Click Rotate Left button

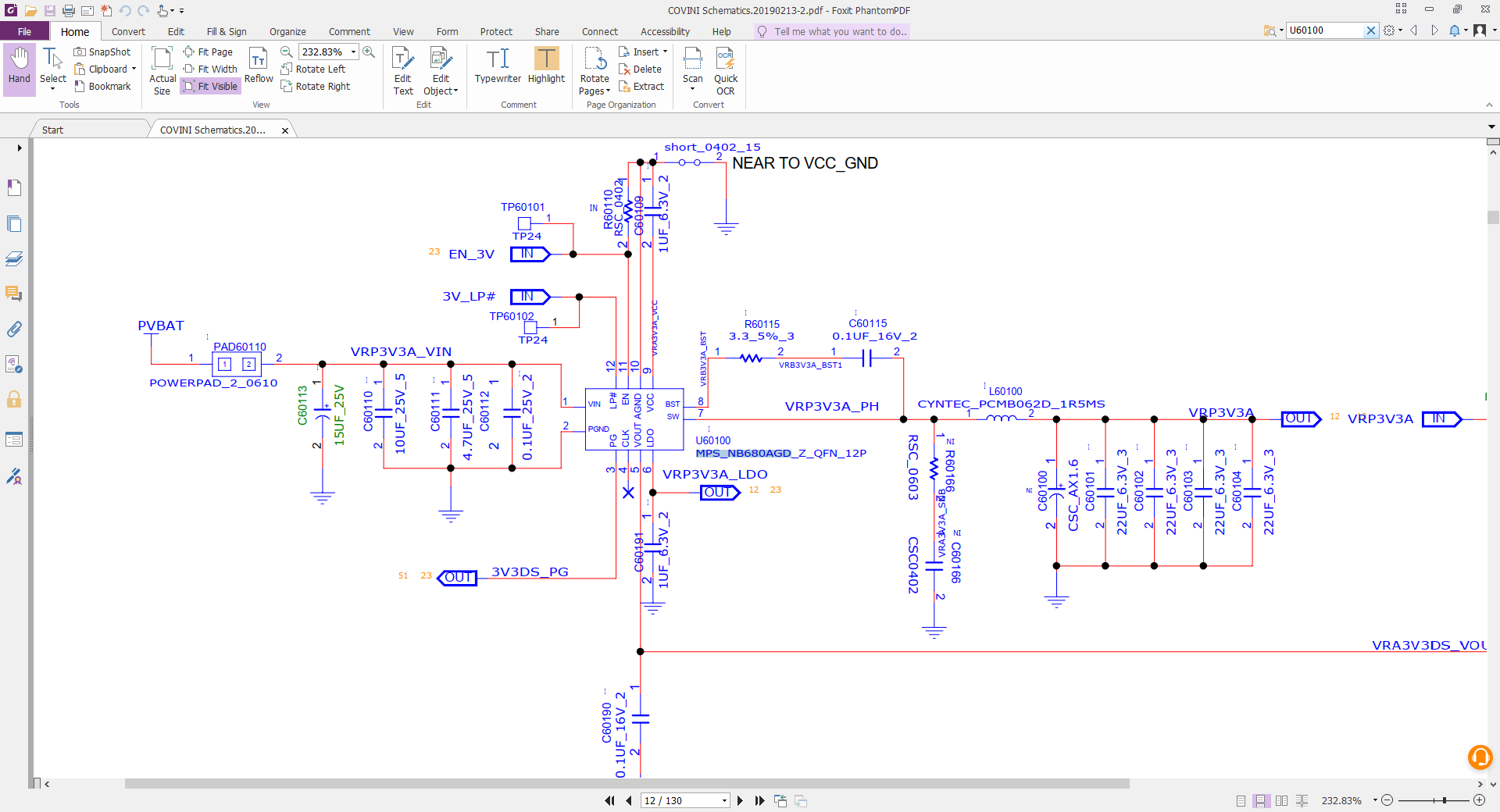(312, 69)
